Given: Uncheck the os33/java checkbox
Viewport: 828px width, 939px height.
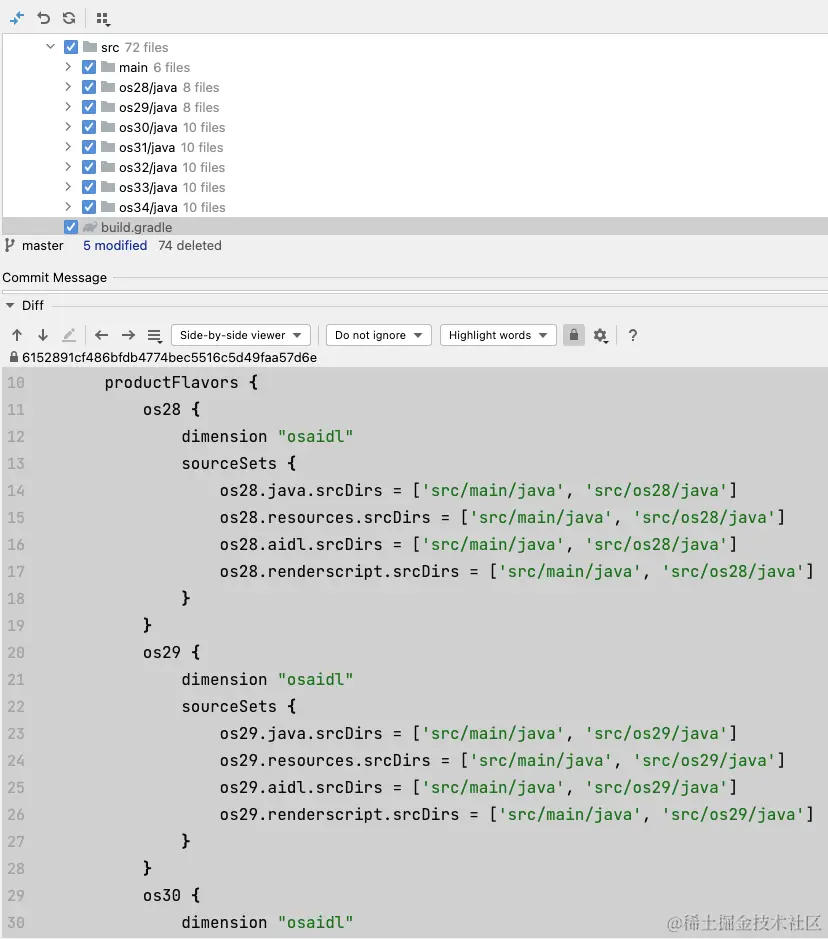Looking at the screenshot, I should [x=89, y=187].
